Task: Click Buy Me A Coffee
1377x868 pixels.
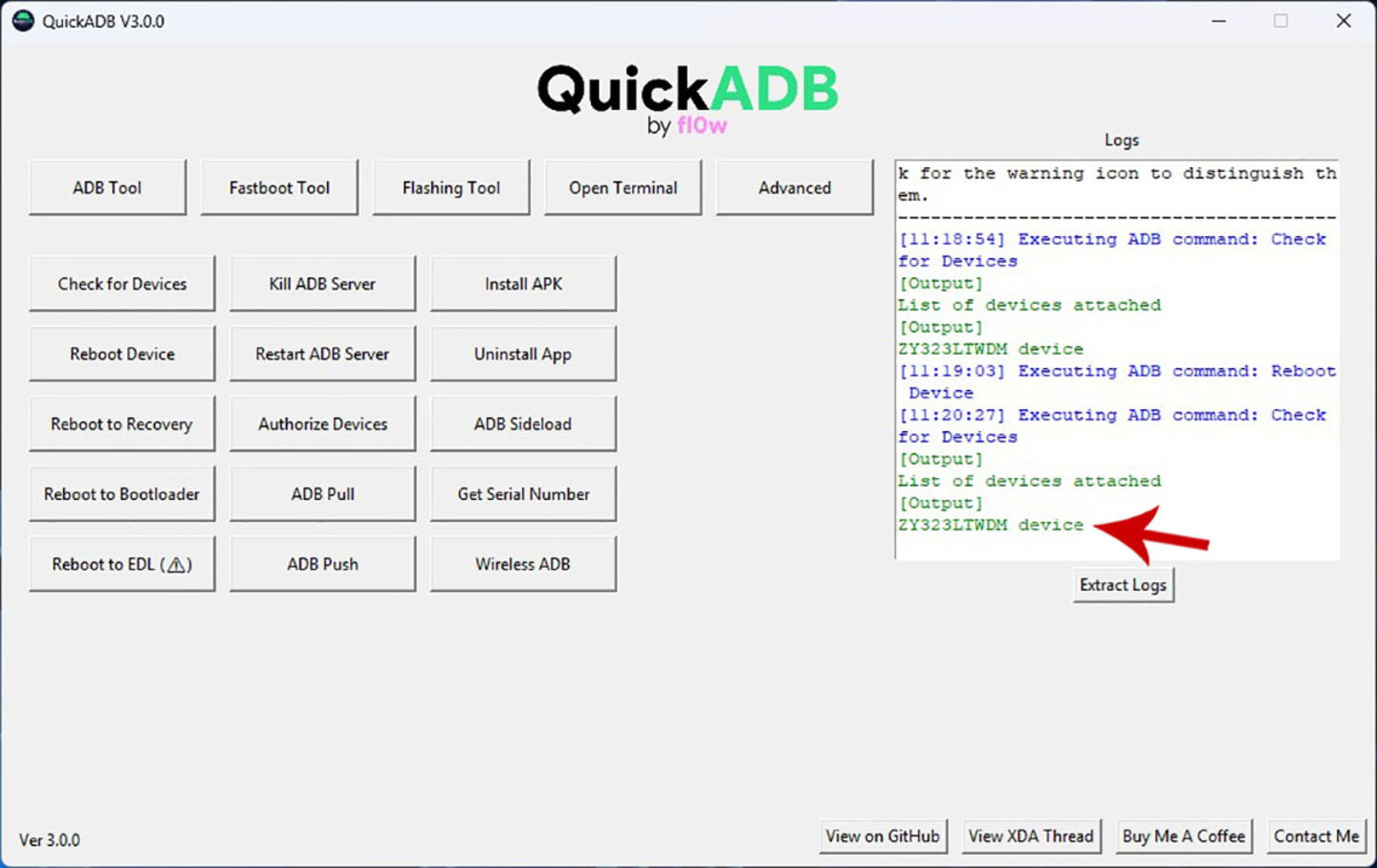Action: (1184, 836)
